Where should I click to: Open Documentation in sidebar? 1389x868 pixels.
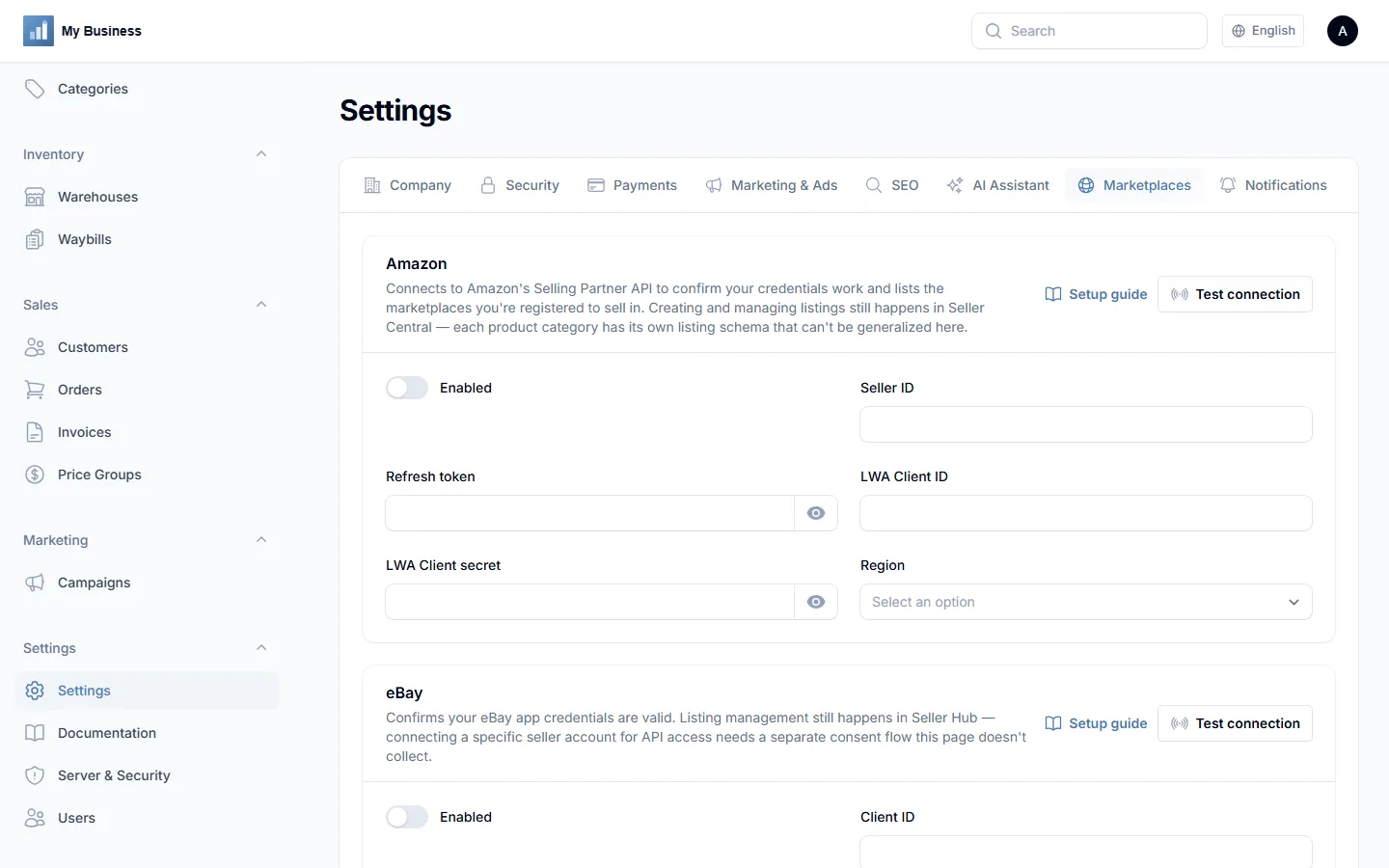pos(147,733)
